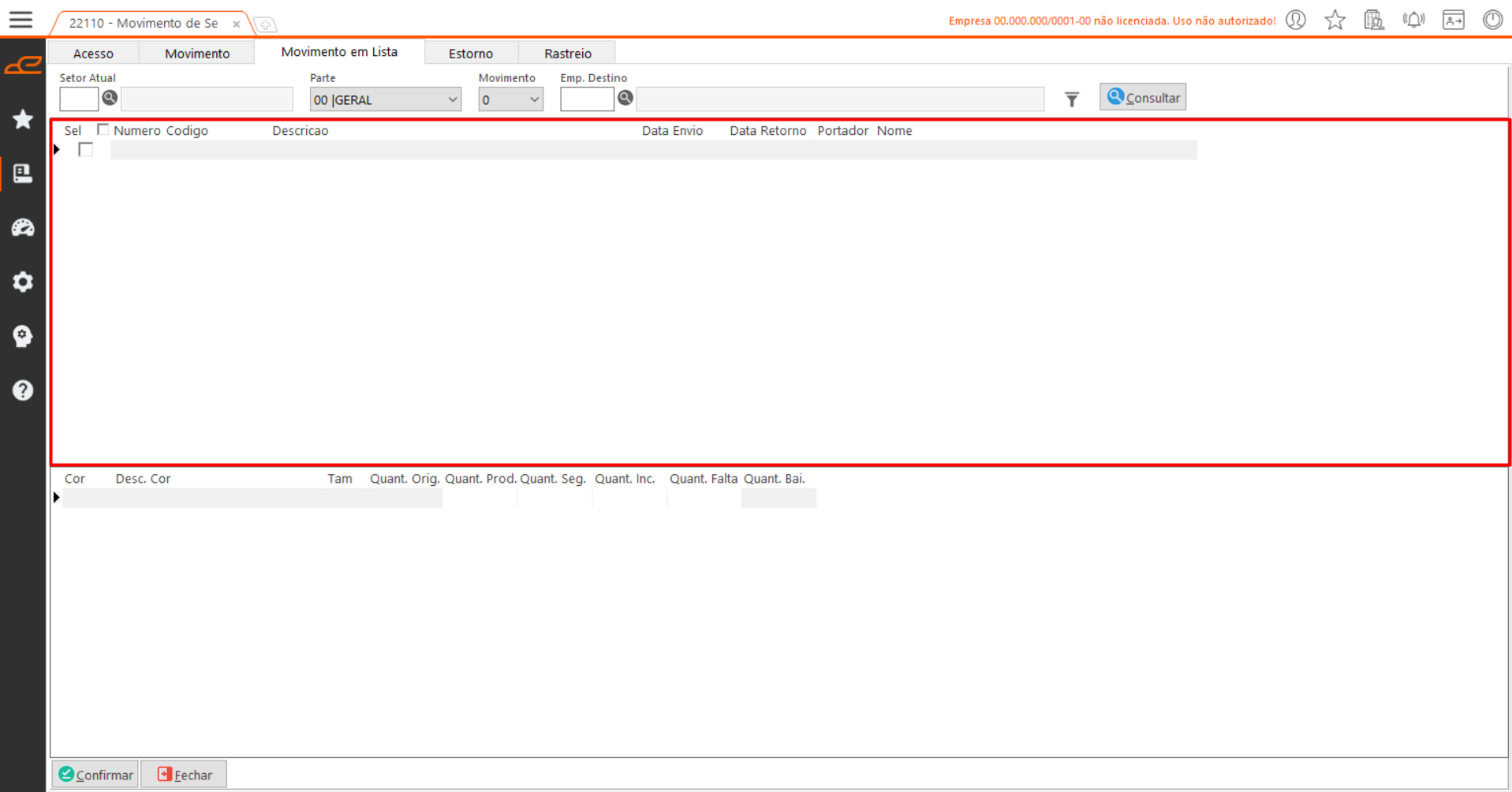Toggle select-all checkbox in Sel header
The width and height of the screenshot is (1512, 792).
pos(103,129)
